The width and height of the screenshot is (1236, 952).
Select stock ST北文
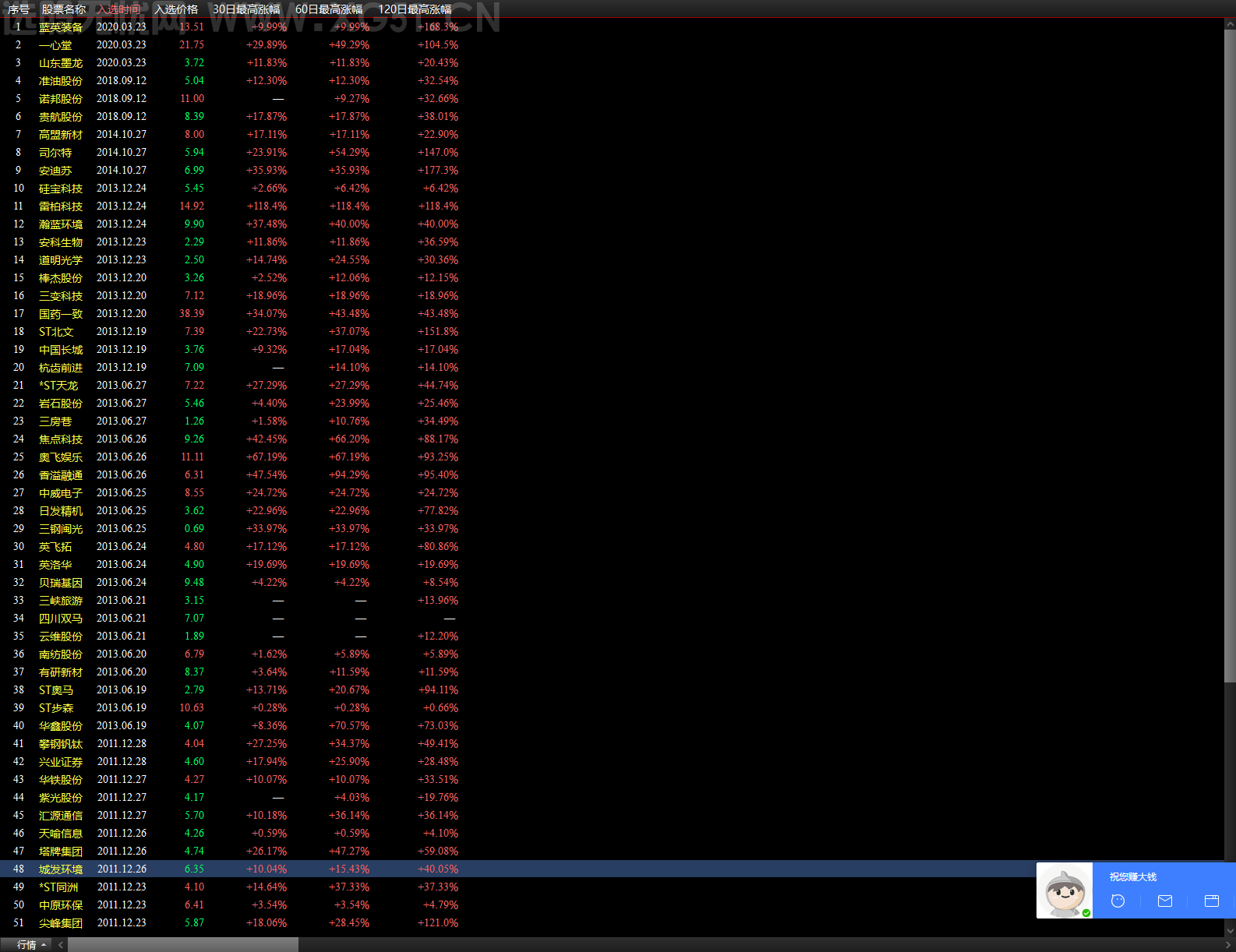tap(56, 332)
